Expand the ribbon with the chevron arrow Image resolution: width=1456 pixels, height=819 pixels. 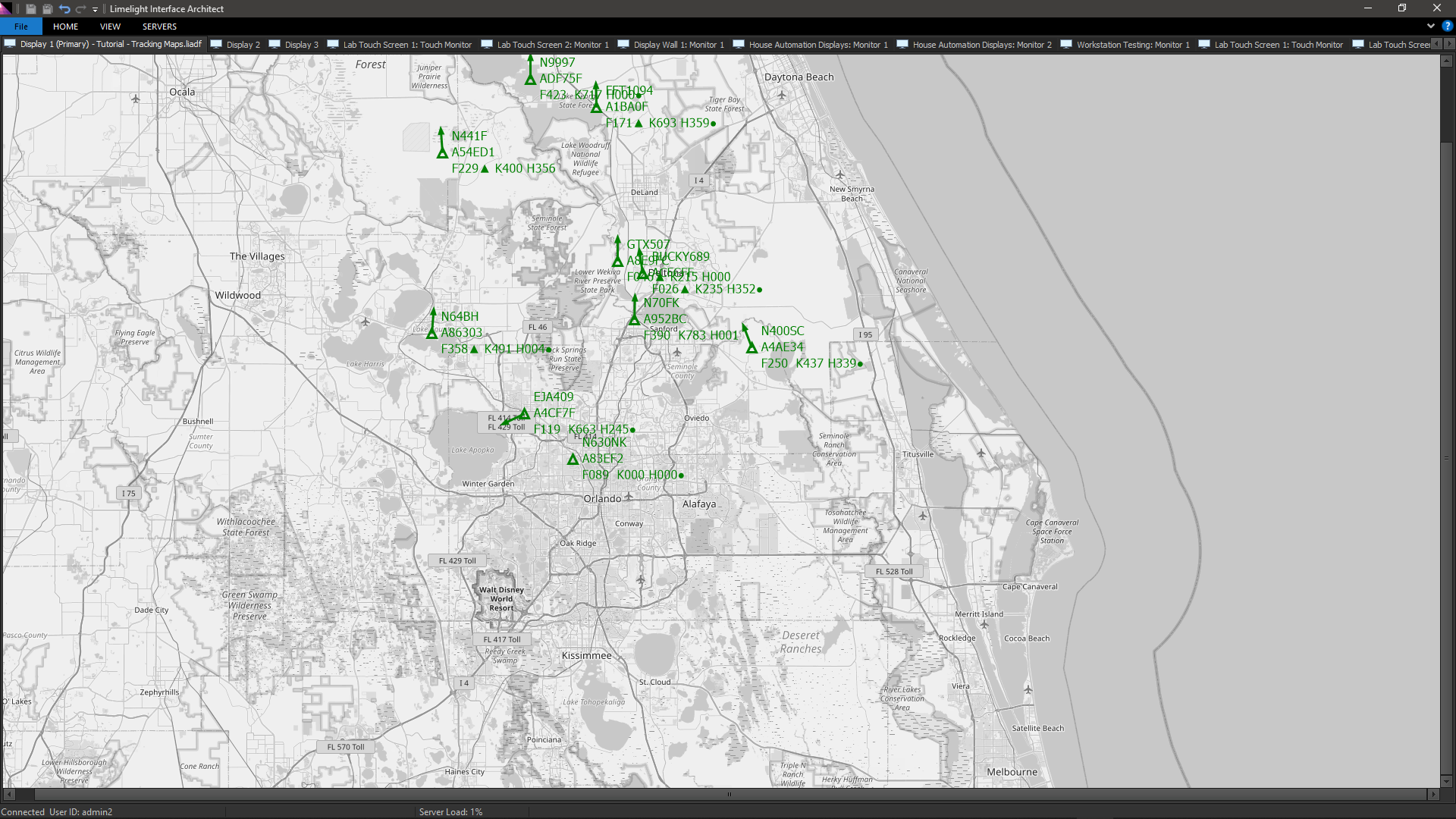tap(1431, 26)
